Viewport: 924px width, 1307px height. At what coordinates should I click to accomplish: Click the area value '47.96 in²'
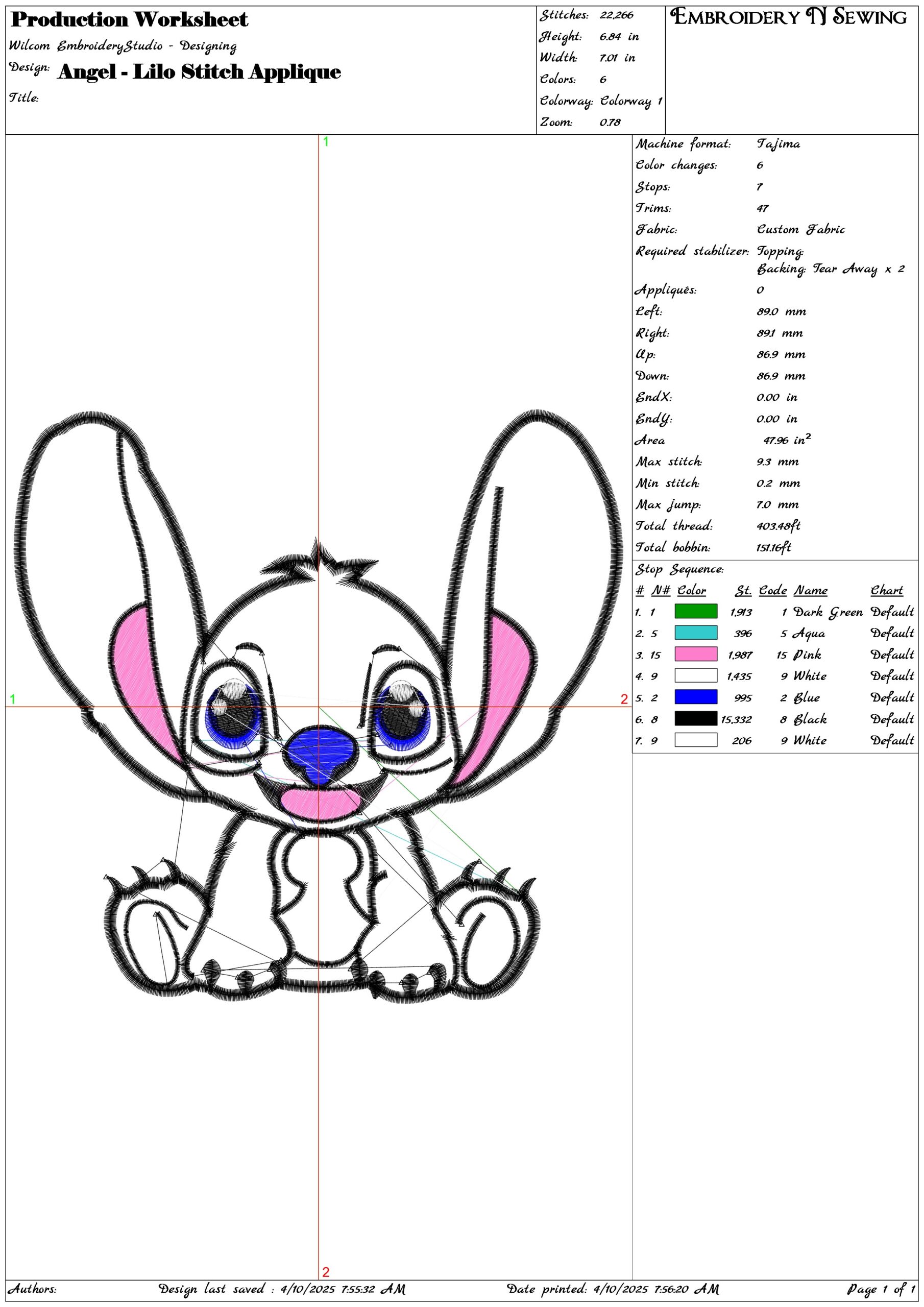[787, 440]
